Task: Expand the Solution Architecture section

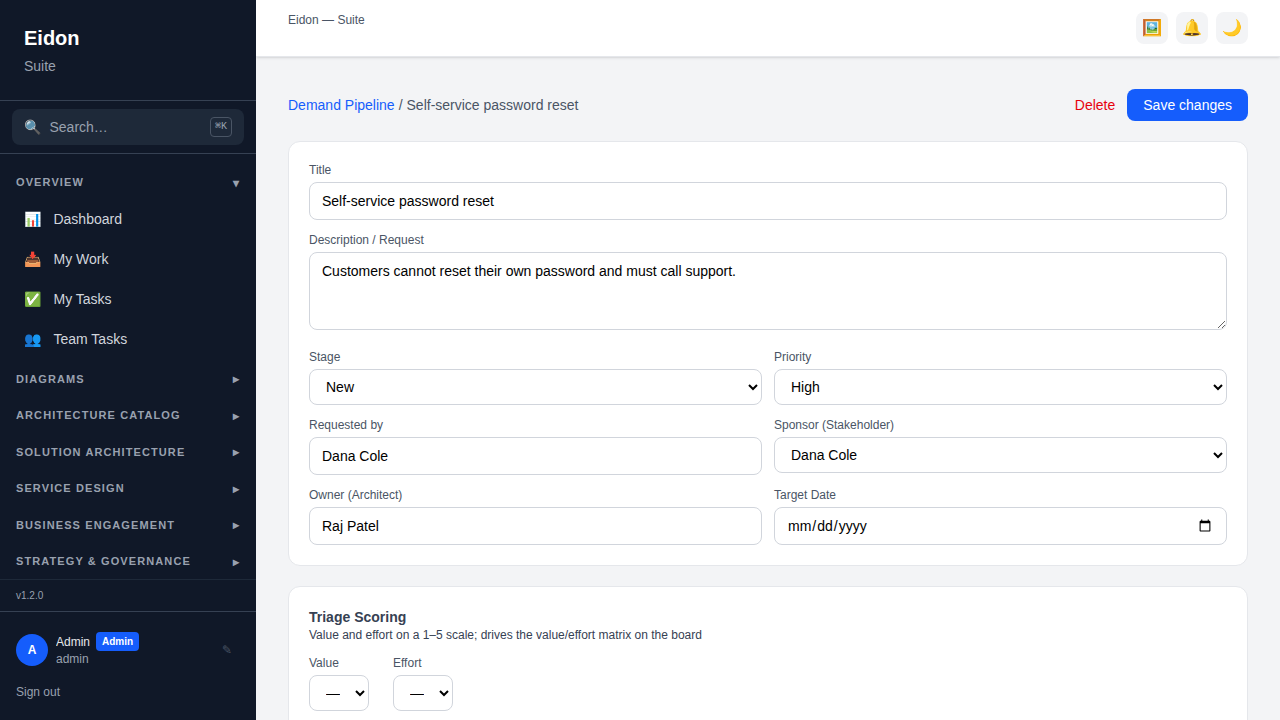Action: coord(128,452)
